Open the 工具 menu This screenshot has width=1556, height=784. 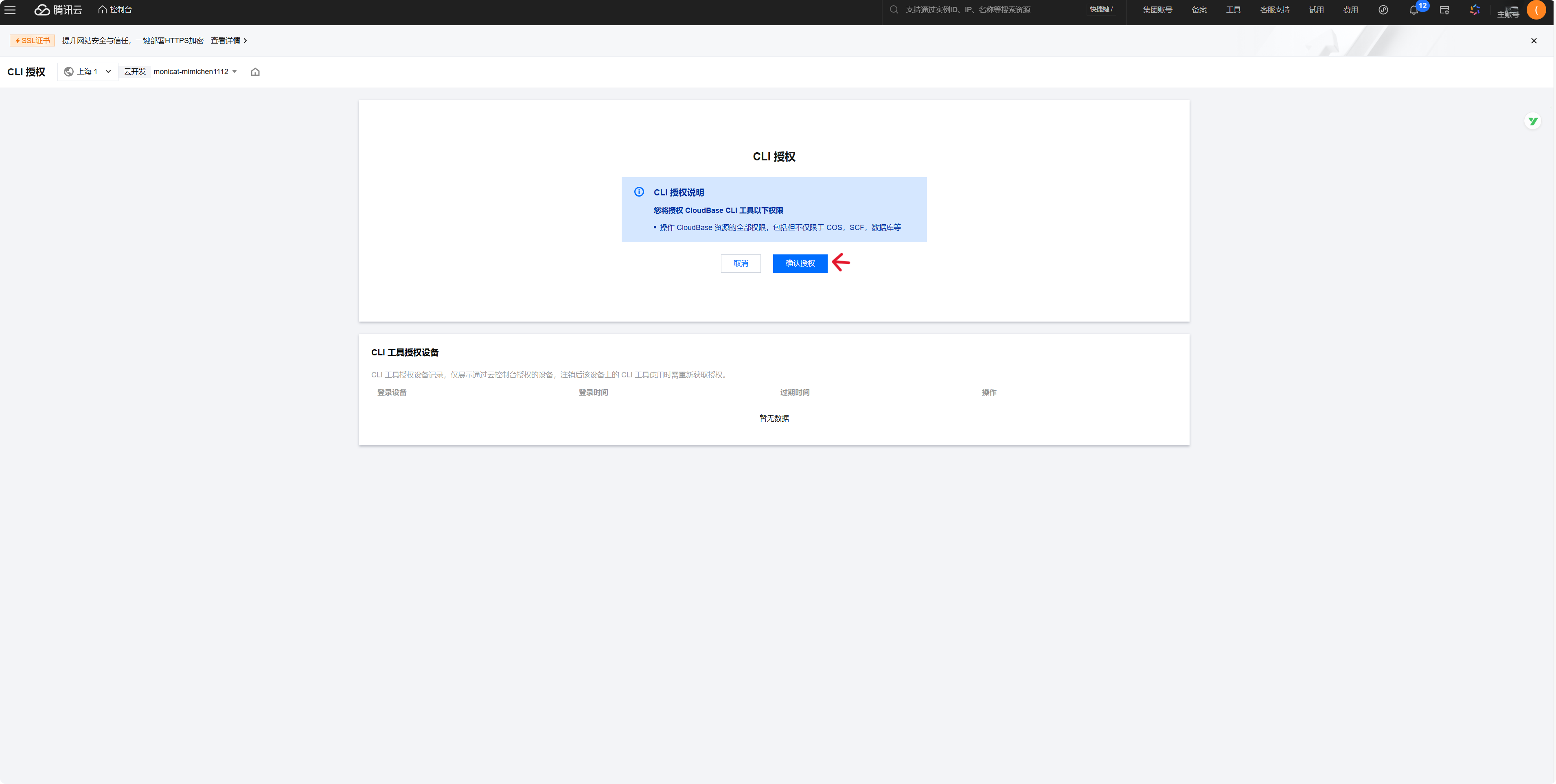point(1233,10)
